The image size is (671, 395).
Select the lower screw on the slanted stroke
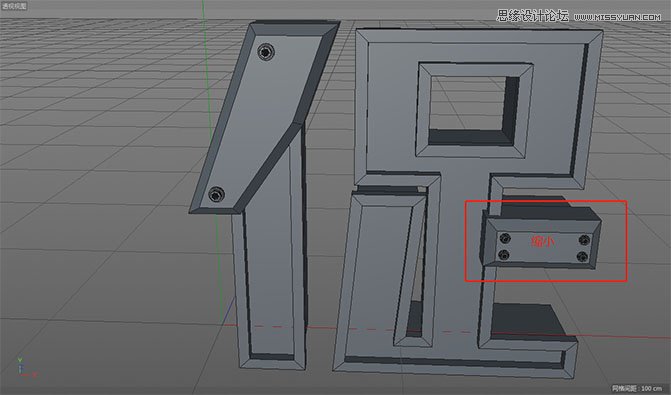[x=217, y=194]
